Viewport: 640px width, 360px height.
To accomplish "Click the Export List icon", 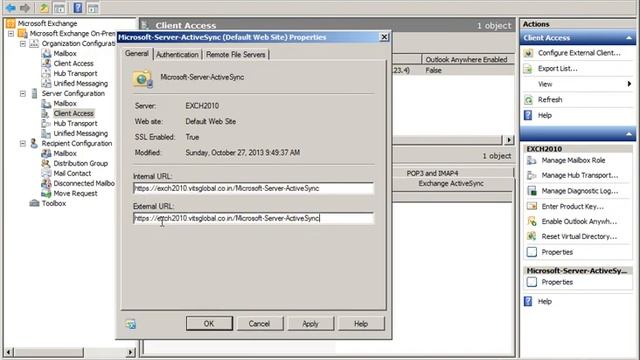I will click(529, 69).
